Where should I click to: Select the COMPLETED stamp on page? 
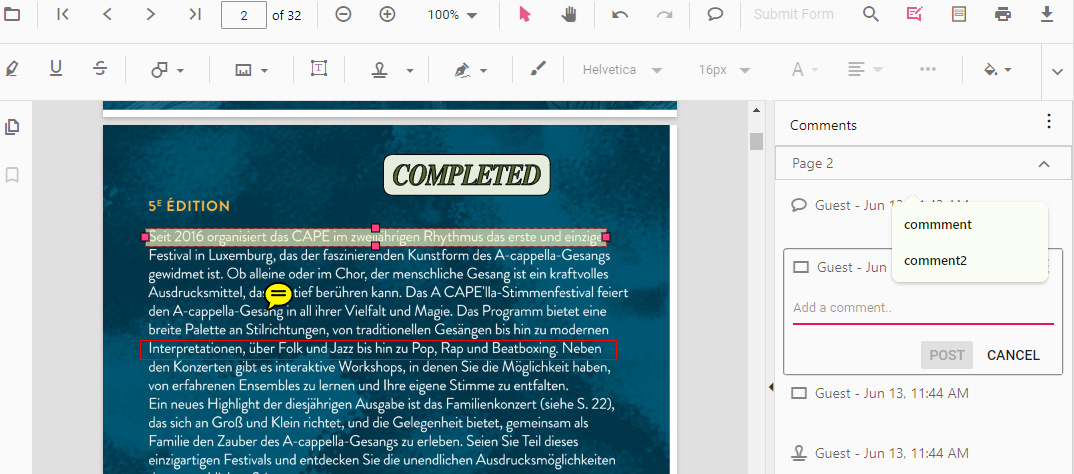466,175
